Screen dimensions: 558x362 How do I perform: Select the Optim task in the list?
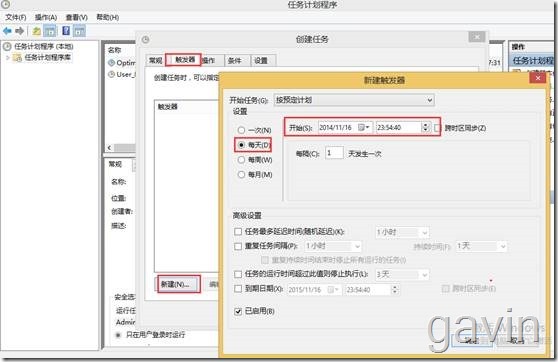click(122, 63)
